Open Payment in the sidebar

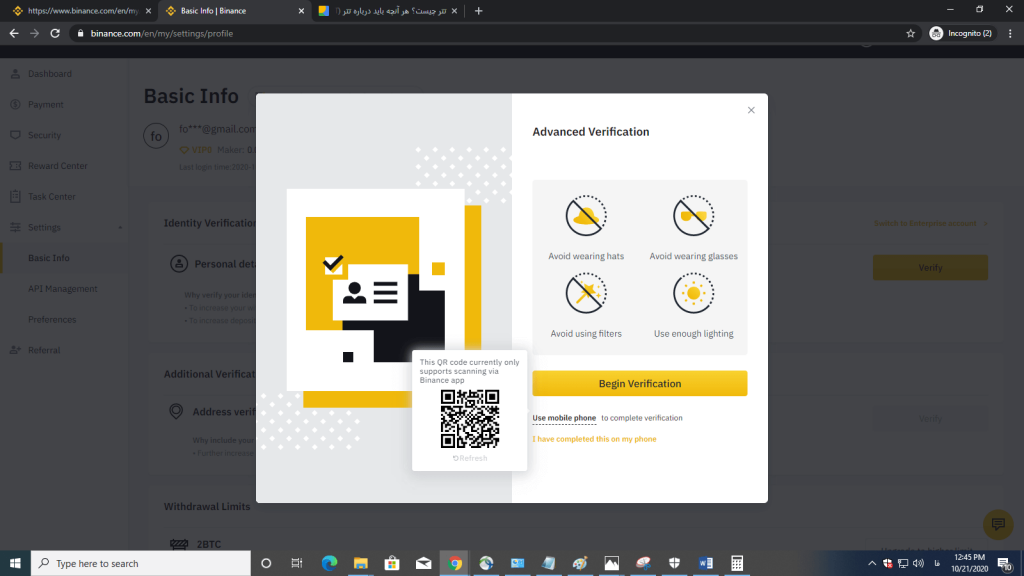tap(46, 104)
